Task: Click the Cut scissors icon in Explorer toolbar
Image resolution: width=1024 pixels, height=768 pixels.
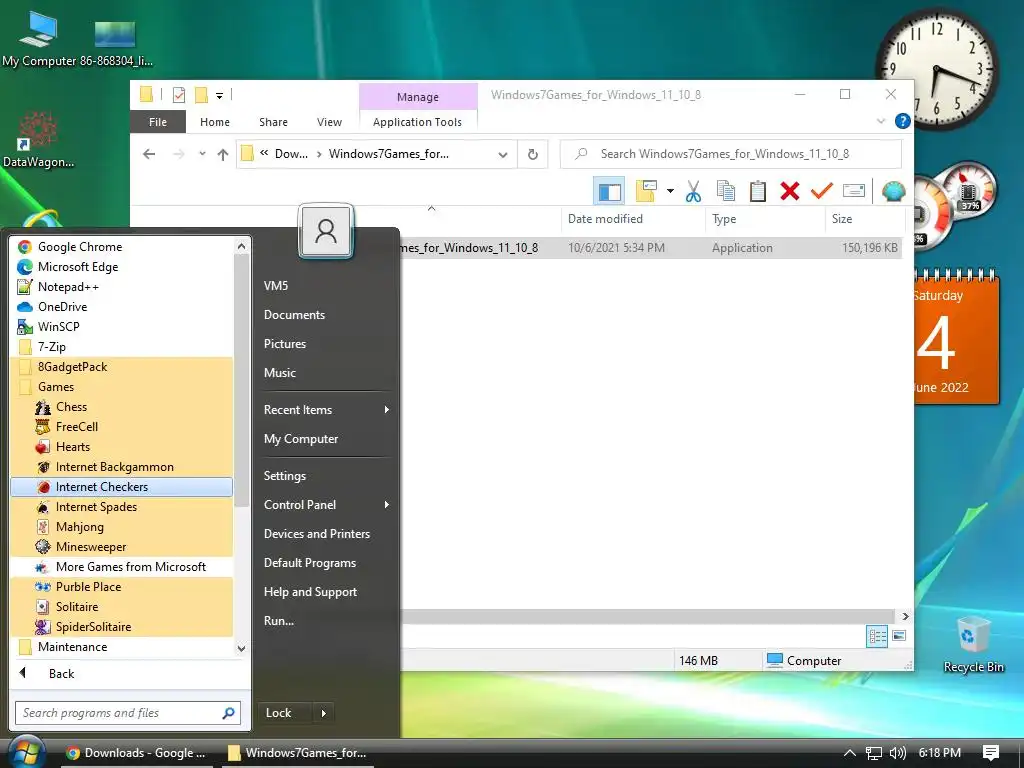Action: click(694, 191)
